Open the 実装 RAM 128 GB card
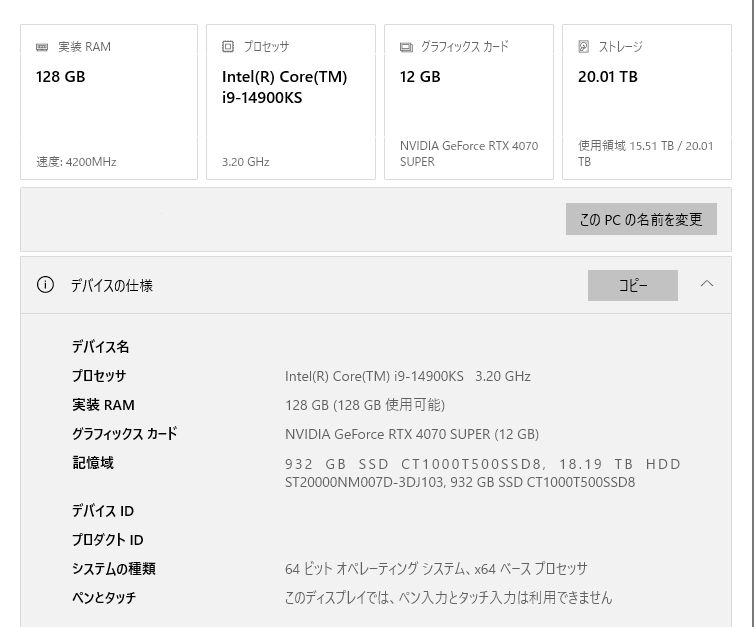Image resolution: width=756 pixels, height=627 pixels. point(109,102)
